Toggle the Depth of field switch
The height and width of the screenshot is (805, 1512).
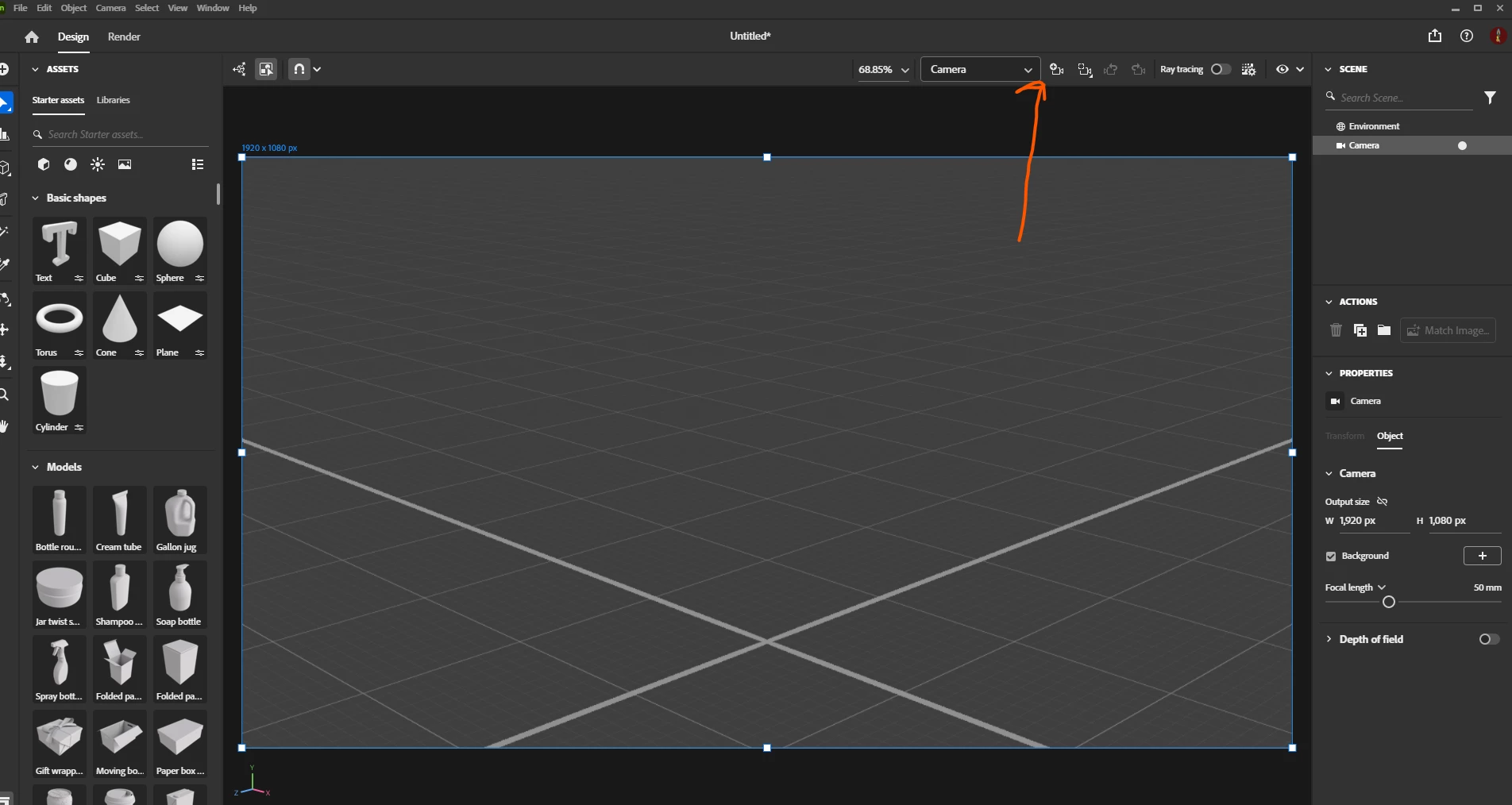(1489, 639)
